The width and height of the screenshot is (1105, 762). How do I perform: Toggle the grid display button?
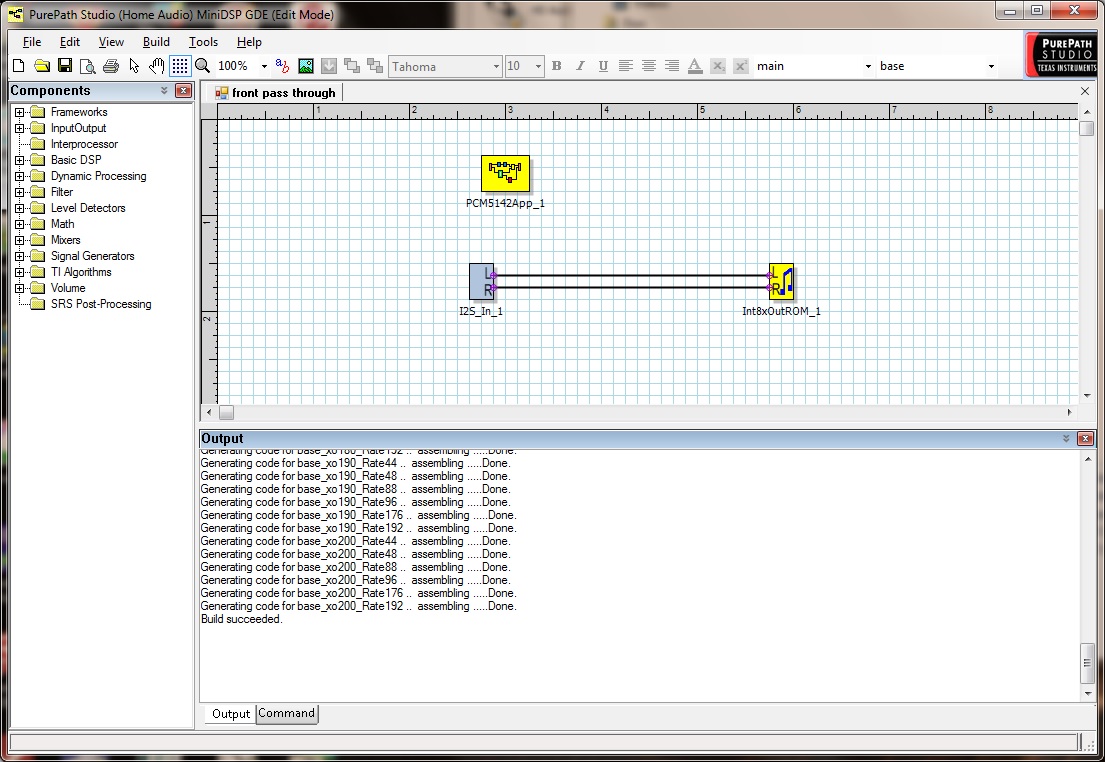tap(180, 66)
